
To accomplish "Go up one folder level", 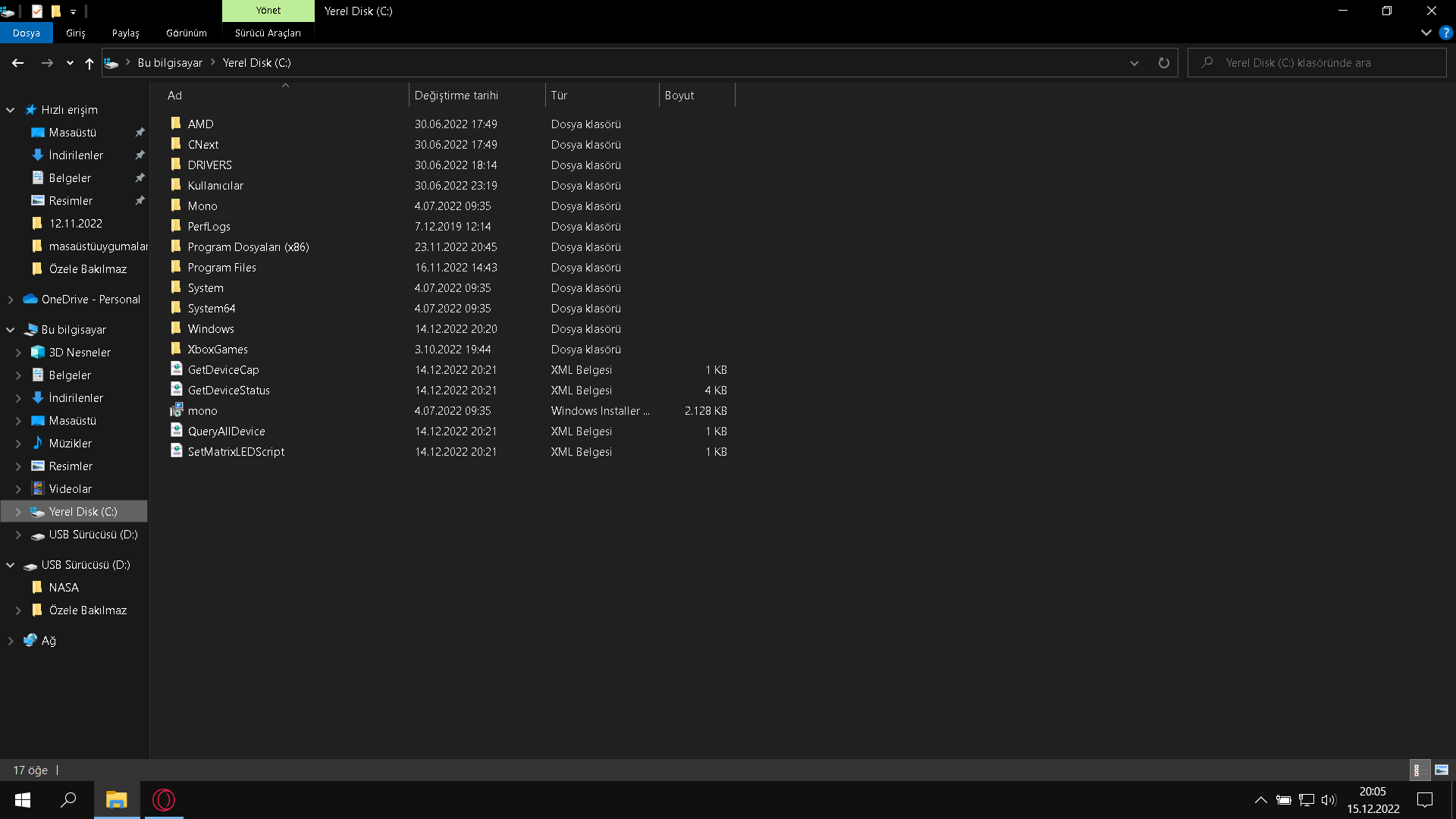I will point(89,63).
